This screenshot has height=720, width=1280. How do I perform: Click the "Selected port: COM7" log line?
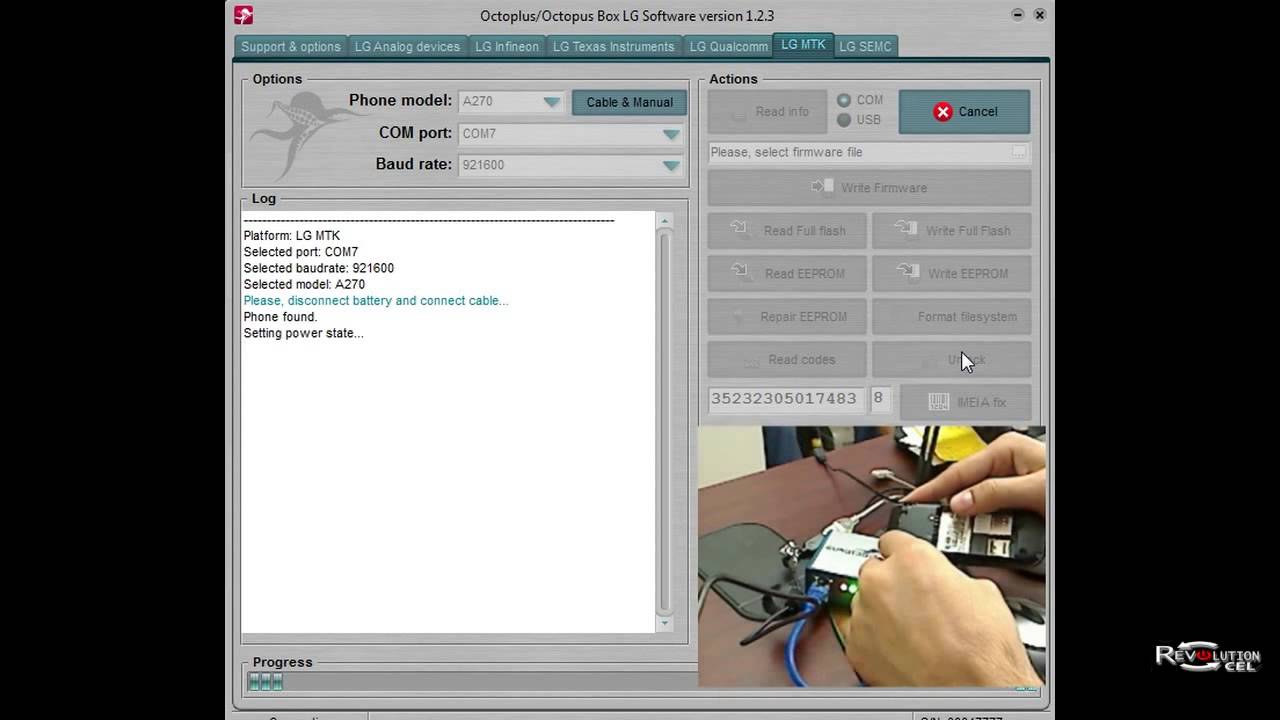pos(301,252)
